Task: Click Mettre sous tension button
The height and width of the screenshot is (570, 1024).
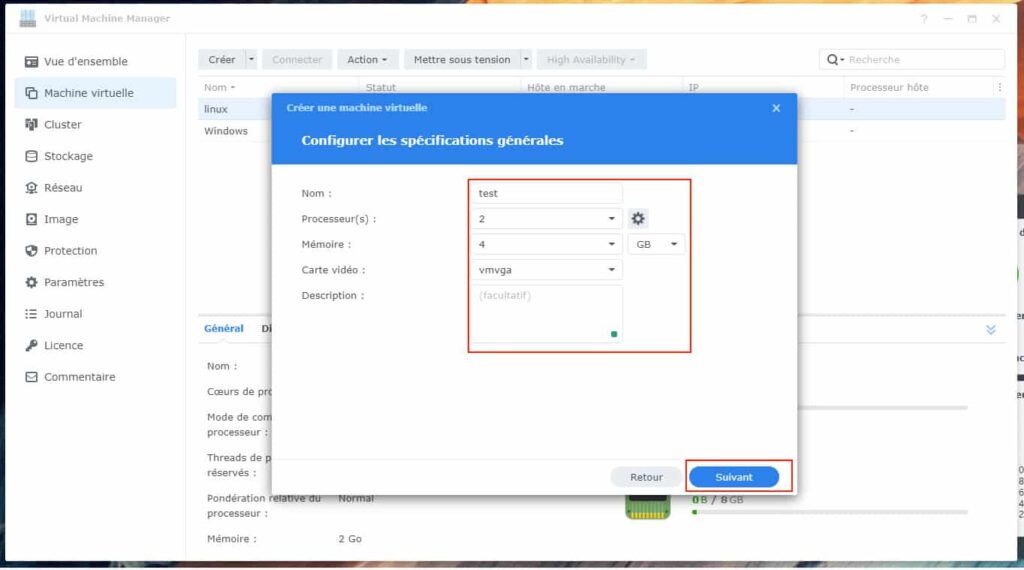Action: pyautogui.click(x=462, y=59)
